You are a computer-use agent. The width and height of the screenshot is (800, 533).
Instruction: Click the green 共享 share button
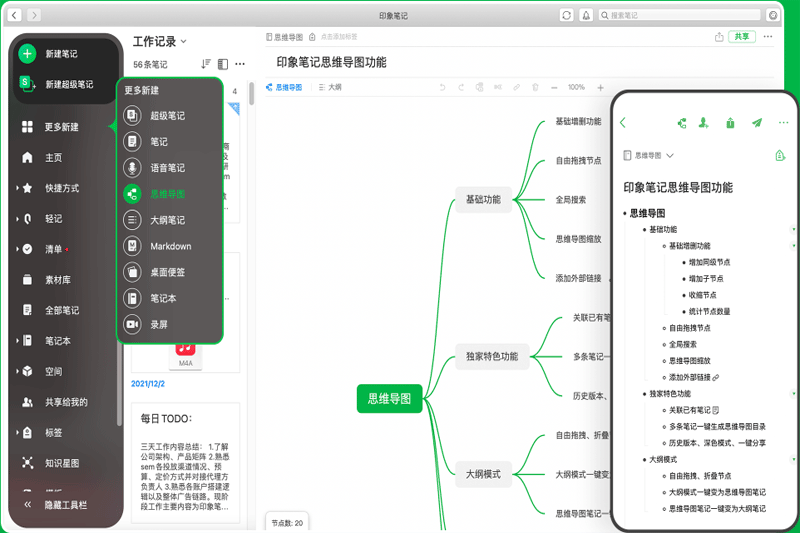741,37
